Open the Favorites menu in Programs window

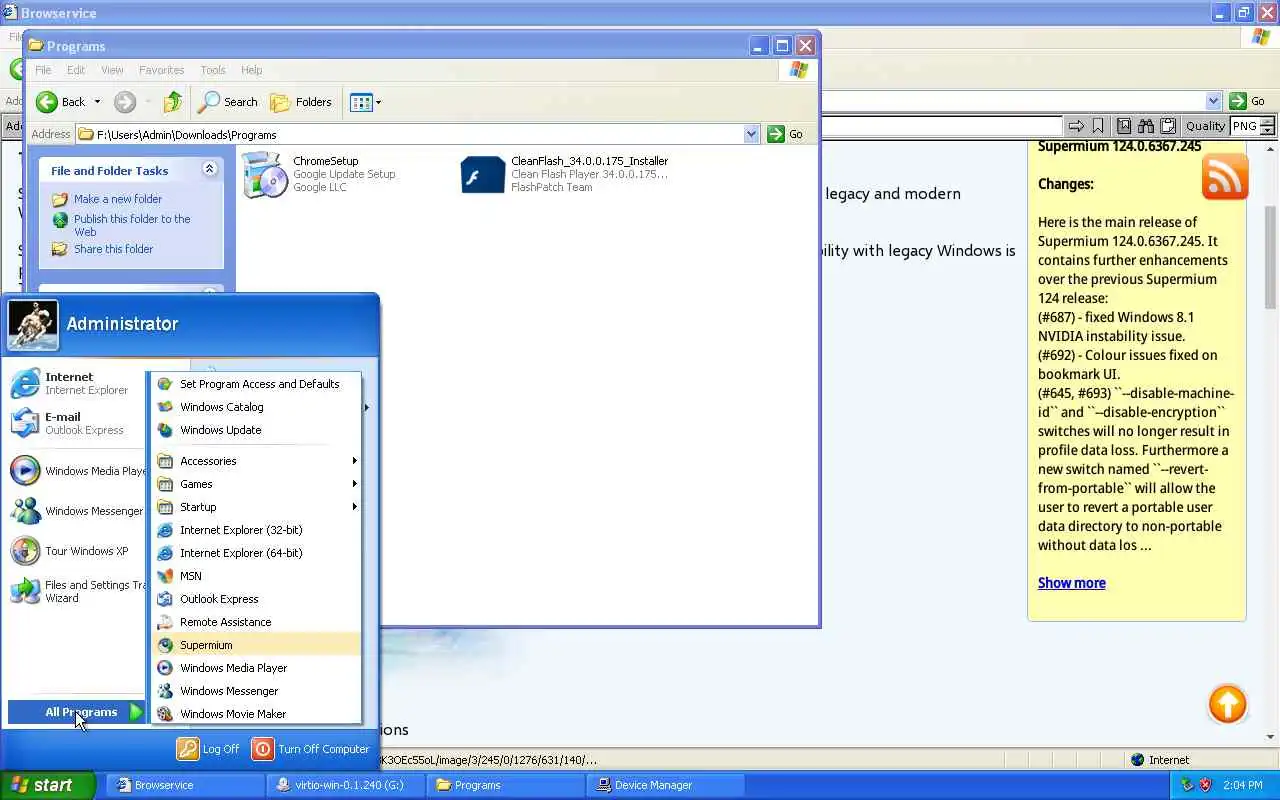(161, 70)
